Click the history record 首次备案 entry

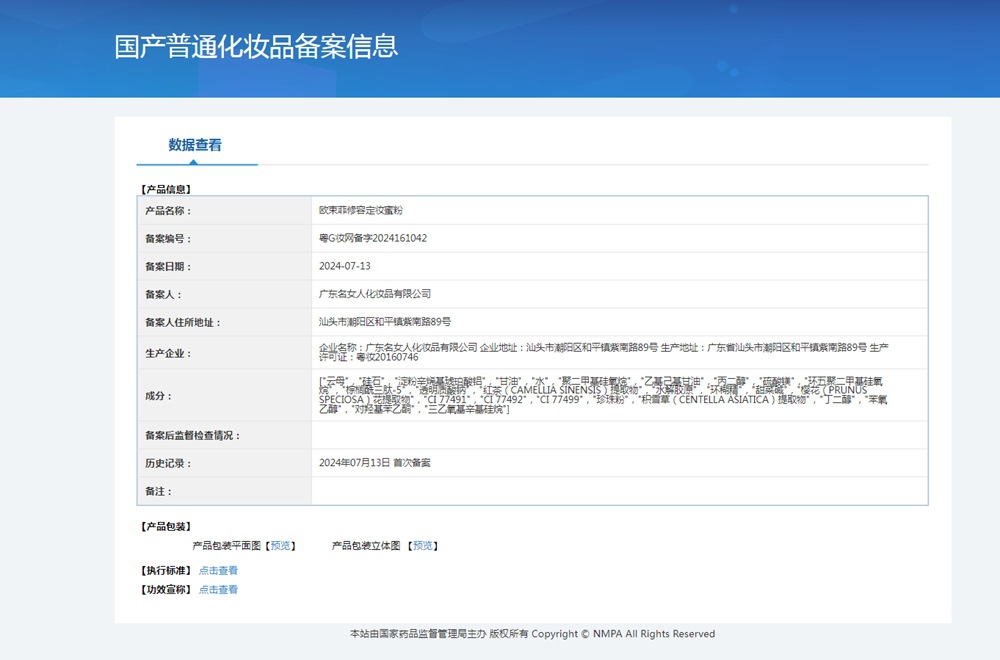click(375, 464)
